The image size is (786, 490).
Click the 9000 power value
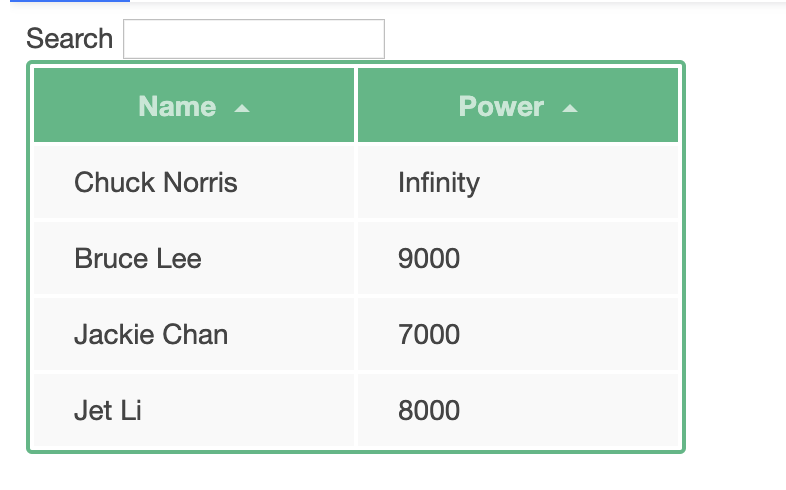point(429,259)
